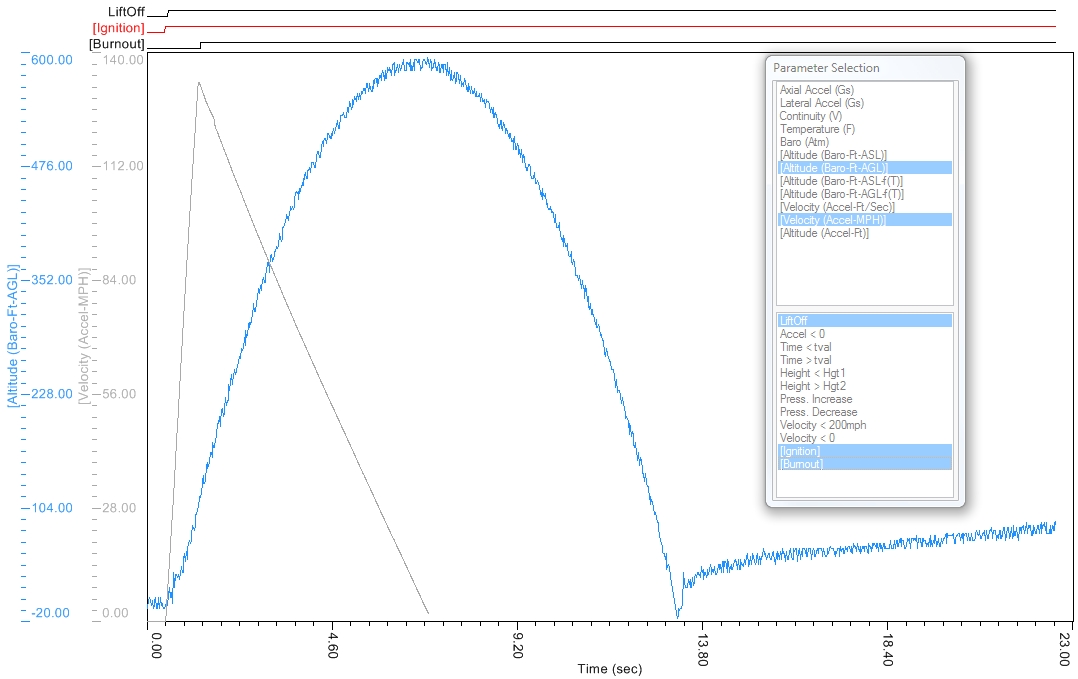The width and height of the screenshot is (1078, 679).
Task: Click the [Burnout] trace label above chart
Action: 117,44
